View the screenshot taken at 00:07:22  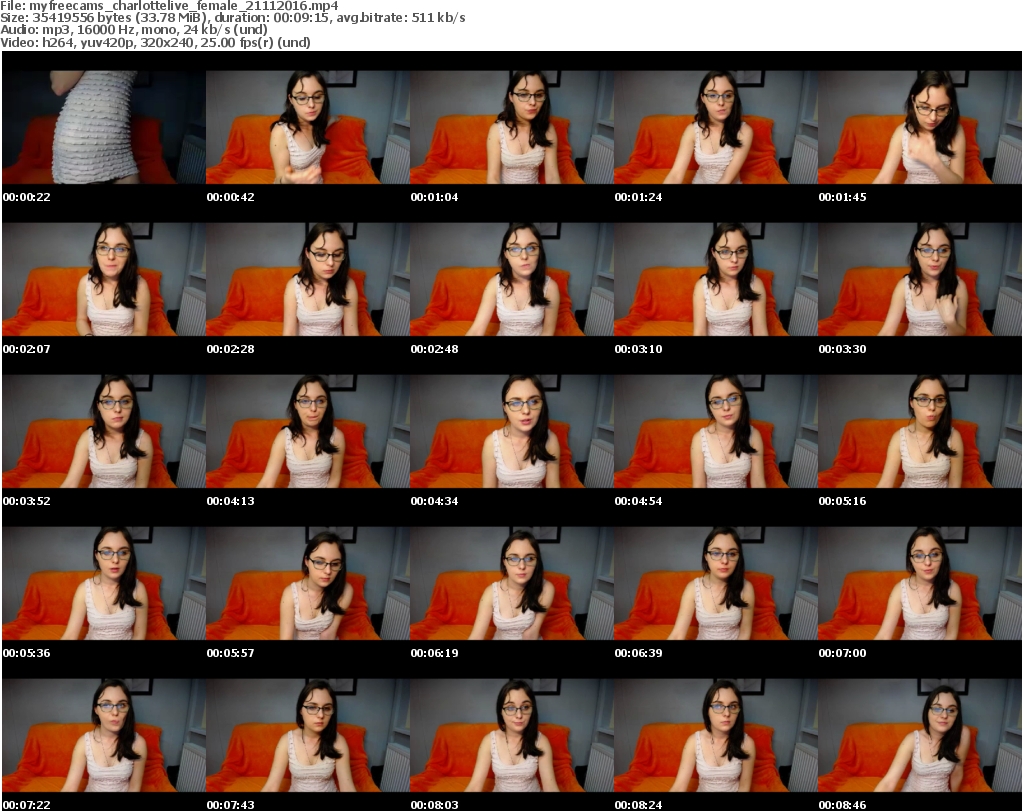pyautogui.click(x=104, y=735)
